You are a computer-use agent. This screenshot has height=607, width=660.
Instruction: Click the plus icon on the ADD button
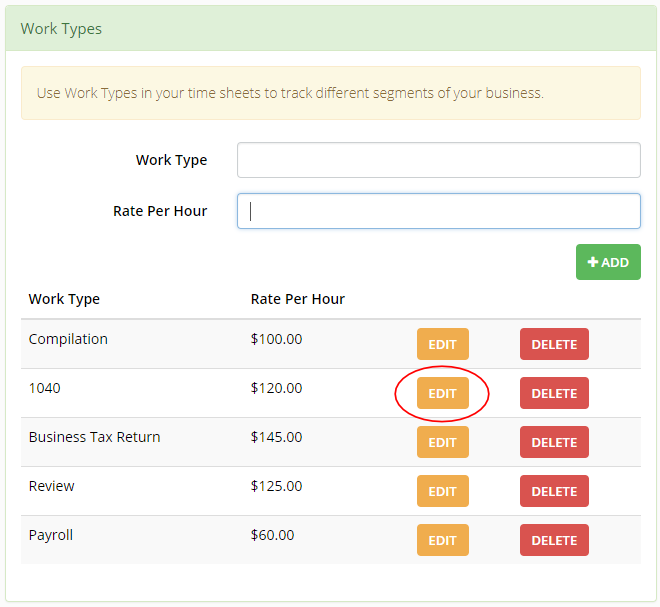point(593,262)
